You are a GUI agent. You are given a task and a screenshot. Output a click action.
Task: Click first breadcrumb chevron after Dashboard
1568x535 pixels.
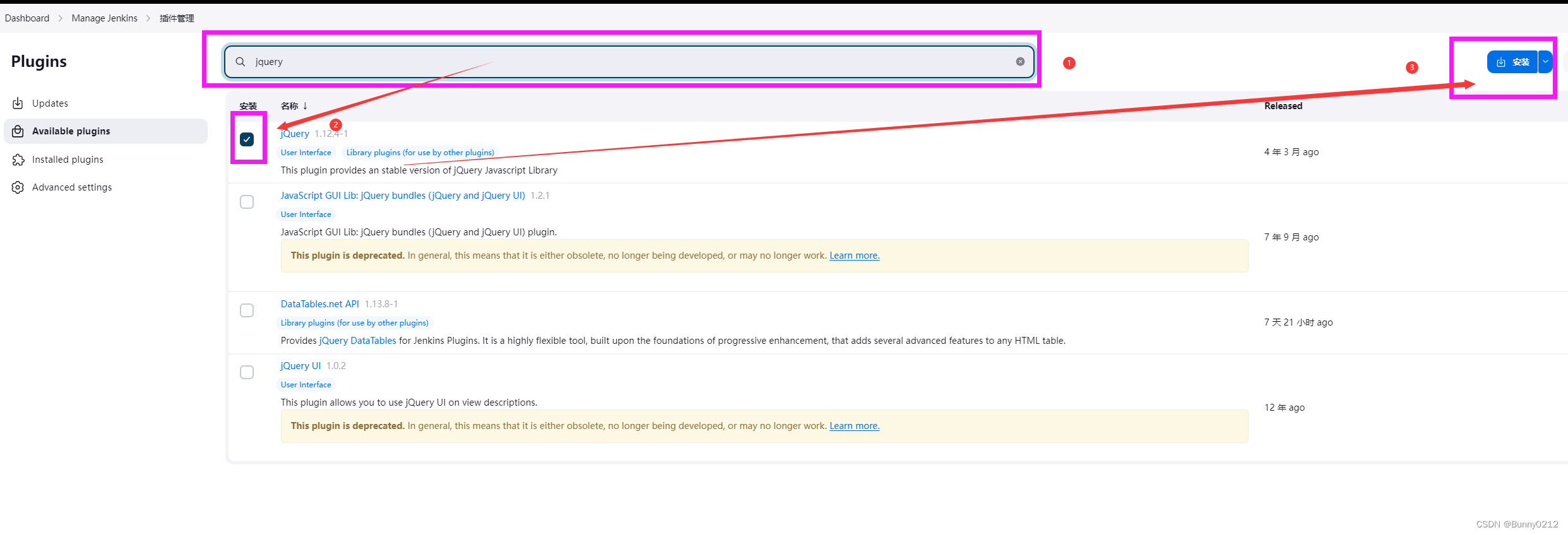point(61,18)
